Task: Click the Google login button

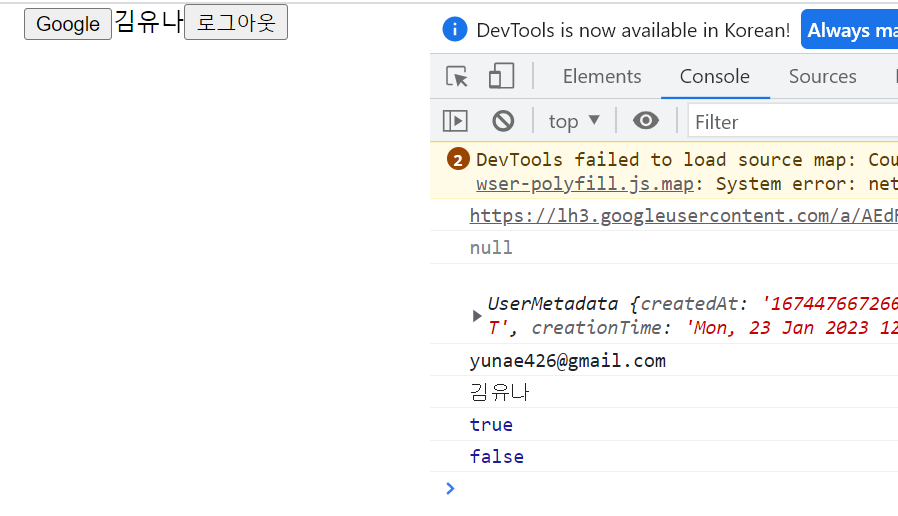Action: click(x=68, y=24)
